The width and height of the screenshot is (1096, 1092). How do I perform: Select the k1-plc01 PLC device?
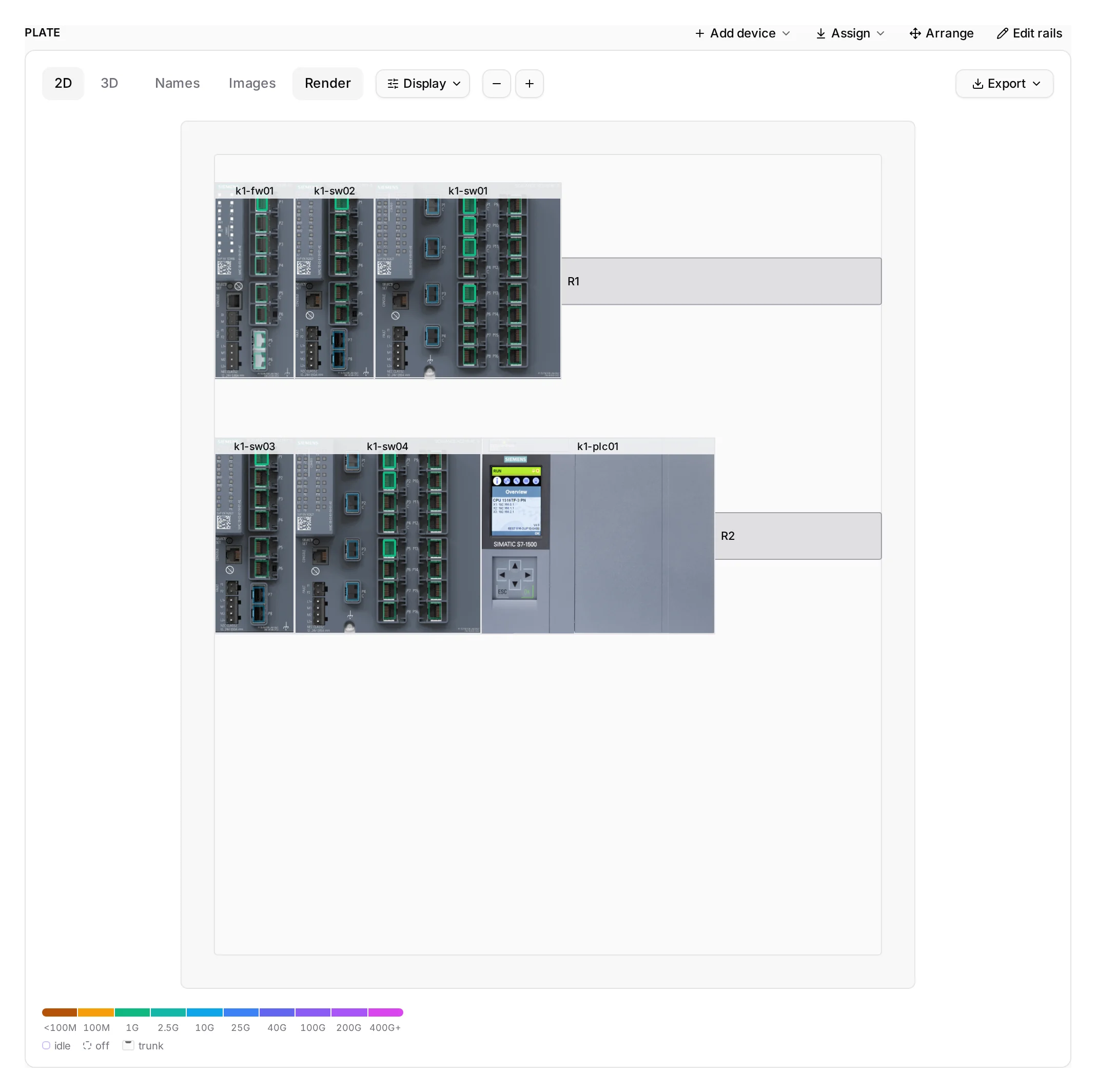[x=598, y=536]
